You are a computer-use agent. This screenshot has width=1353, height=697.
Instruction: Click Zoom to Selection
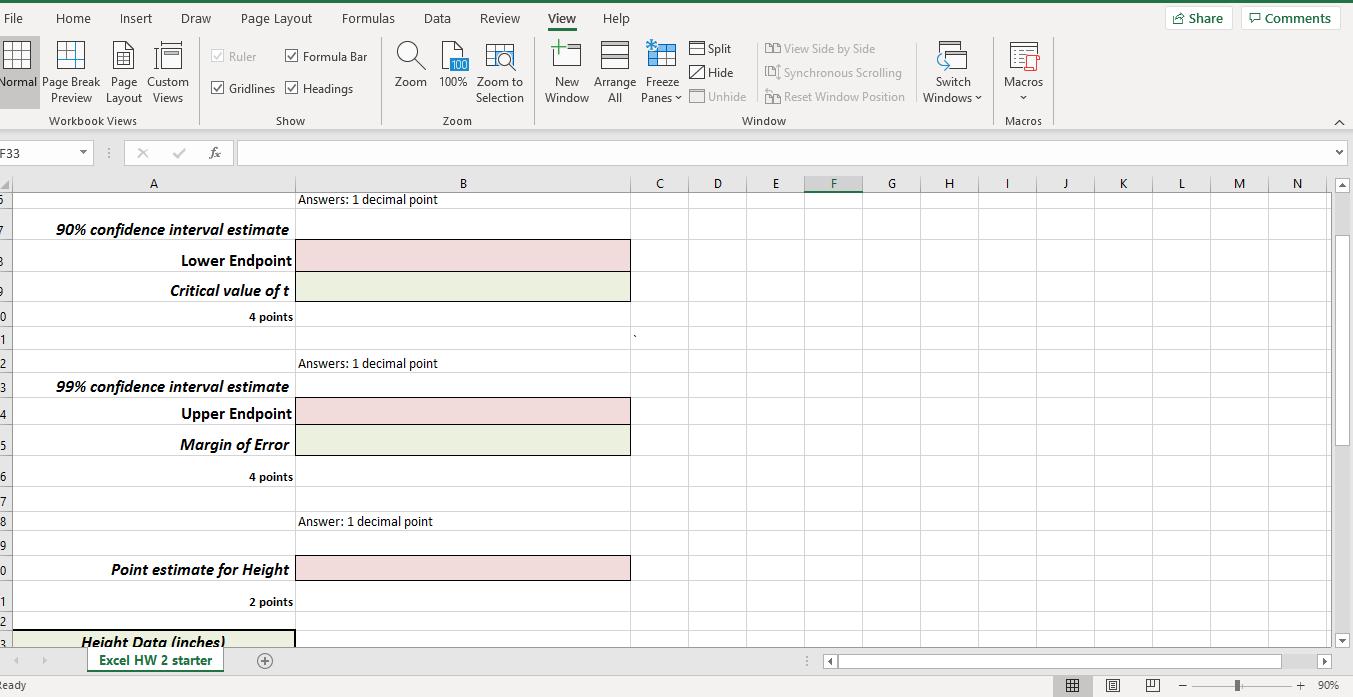[500, 69]
